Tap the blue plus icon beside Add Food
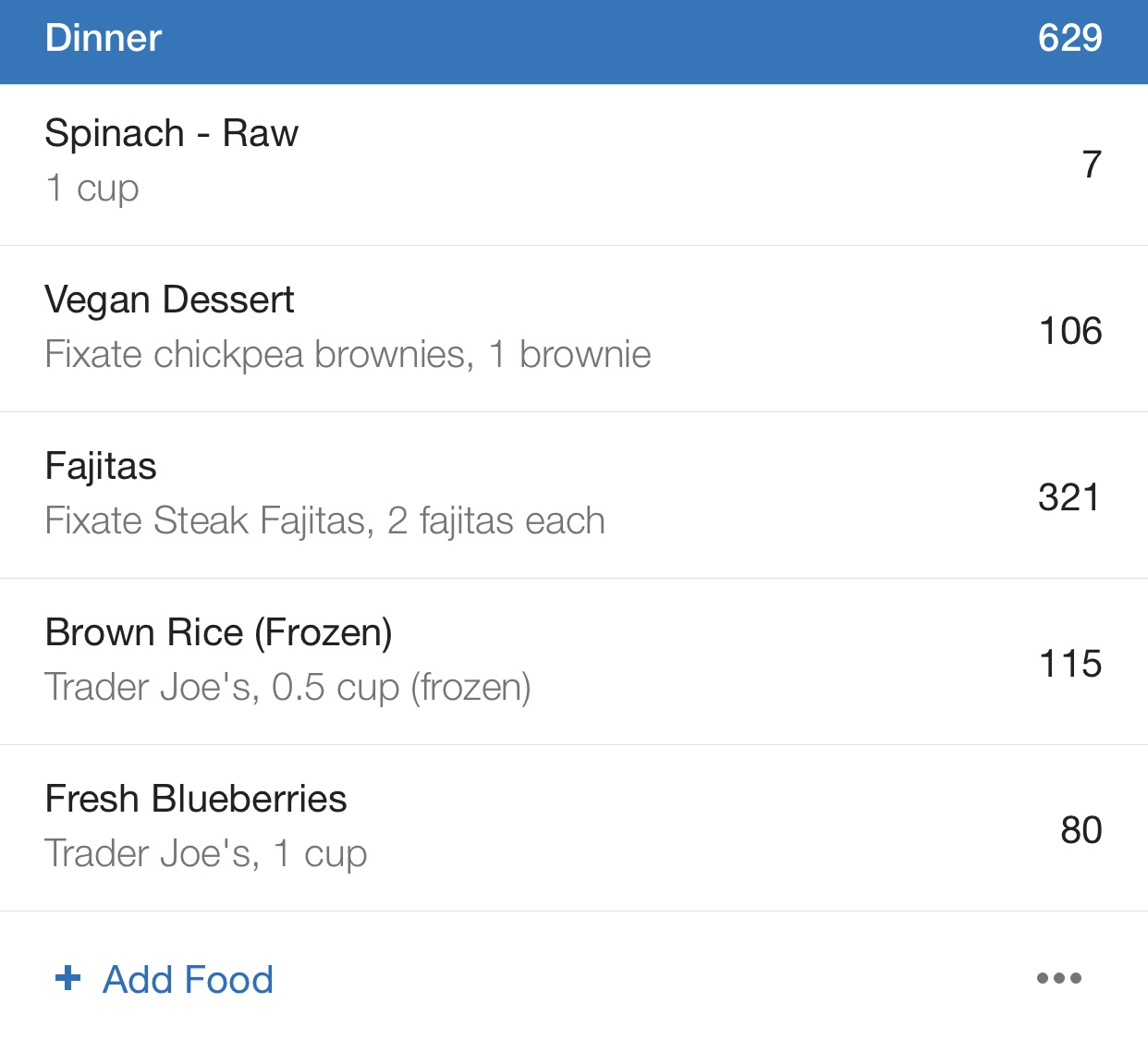 (x=68, y=978)
